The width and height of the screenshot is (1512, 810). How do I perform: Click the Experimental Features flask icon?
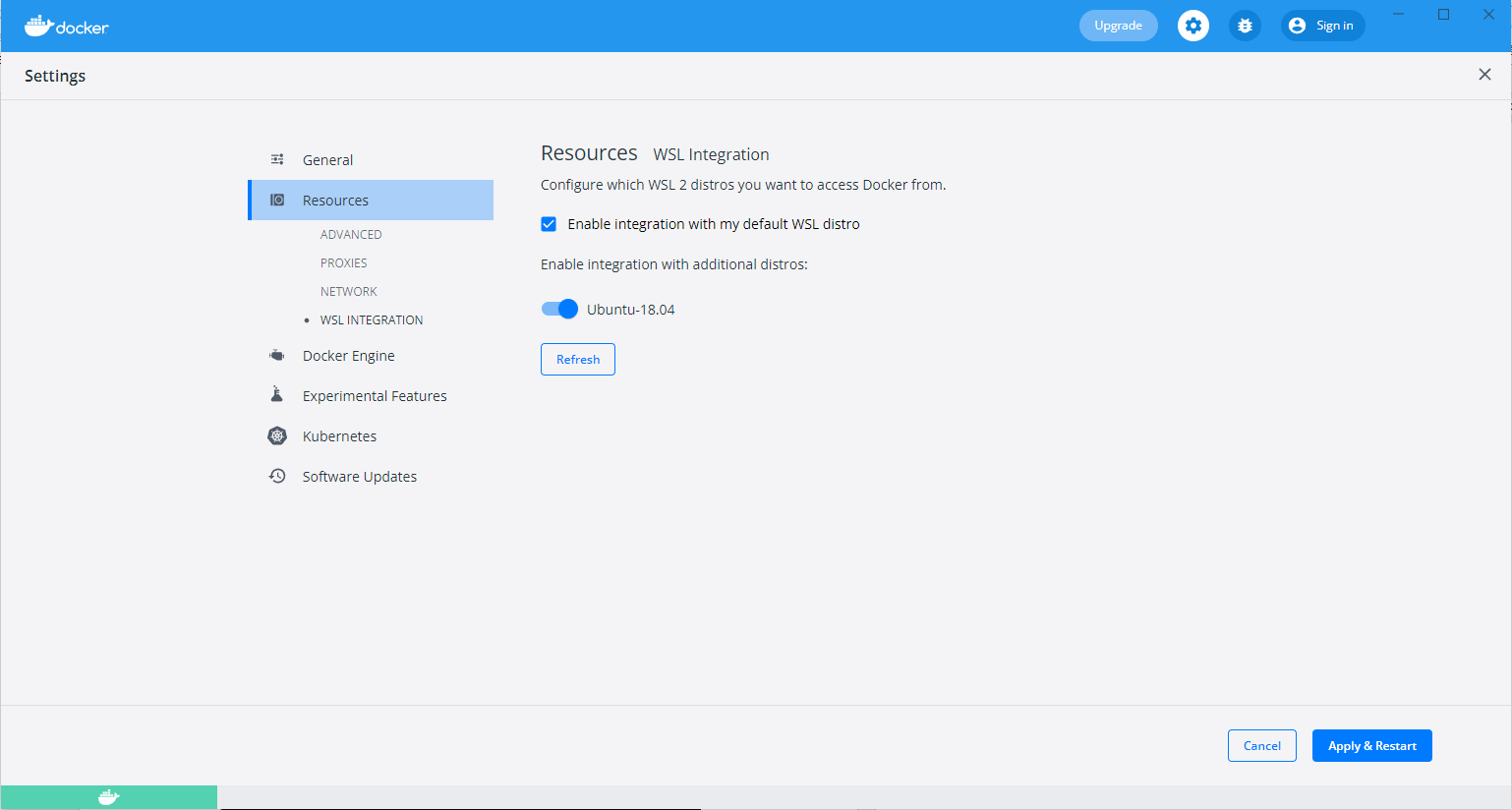pos(277,395)
